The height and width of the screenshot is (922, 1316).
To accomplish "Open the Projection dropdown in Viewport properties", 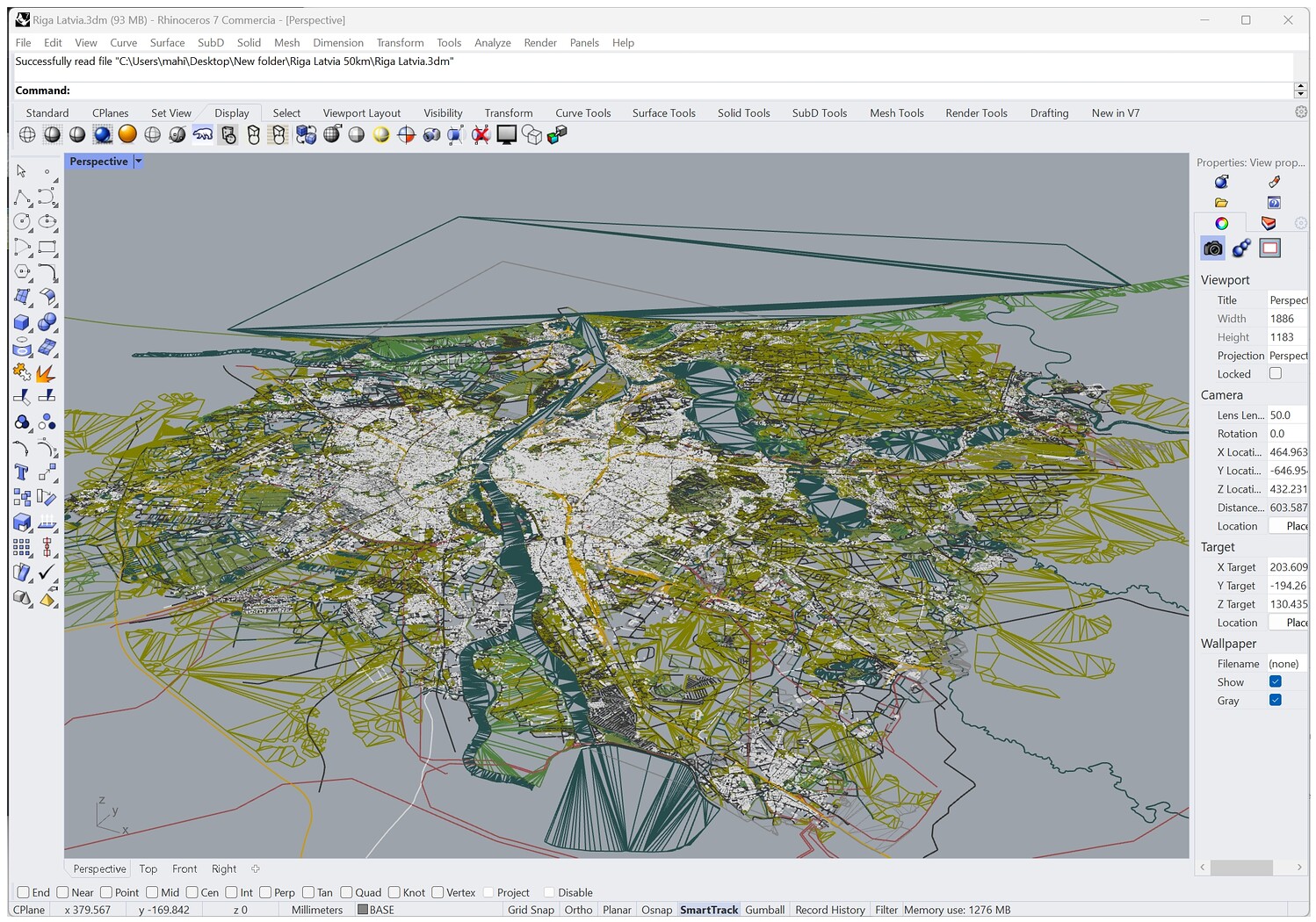I will 1287,356.
